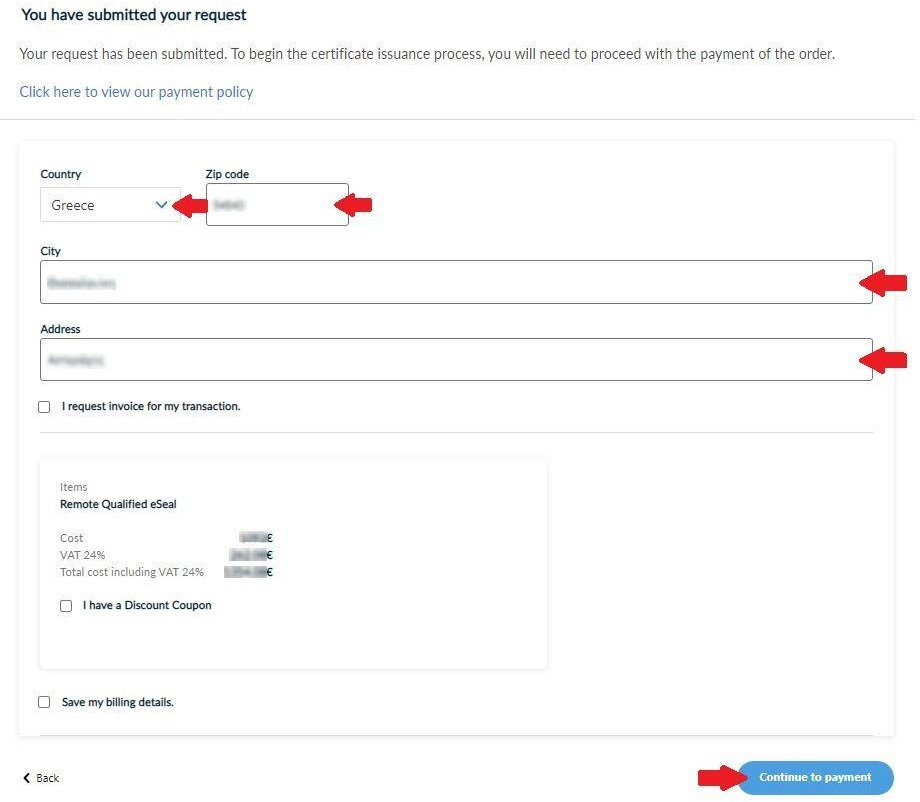Click the Back chevron icon

pos(27,778)
